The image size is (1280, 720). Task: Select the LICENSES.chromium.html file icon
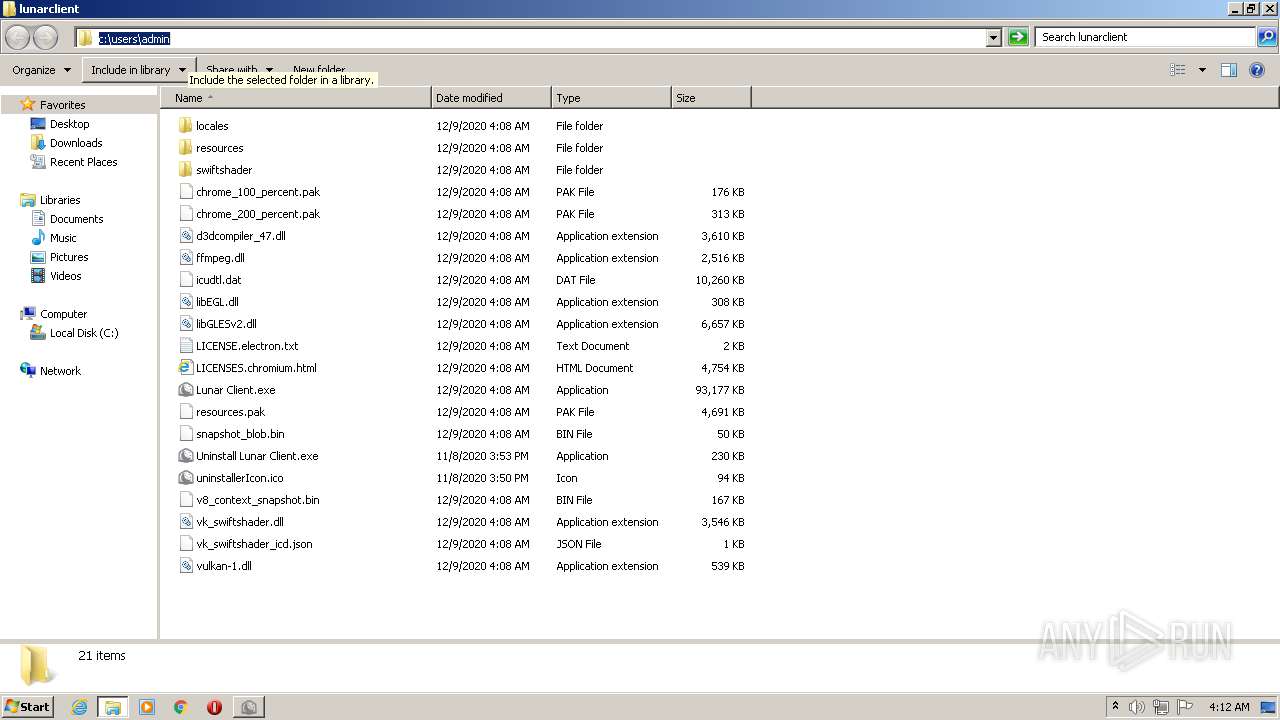tap(185, 368)
